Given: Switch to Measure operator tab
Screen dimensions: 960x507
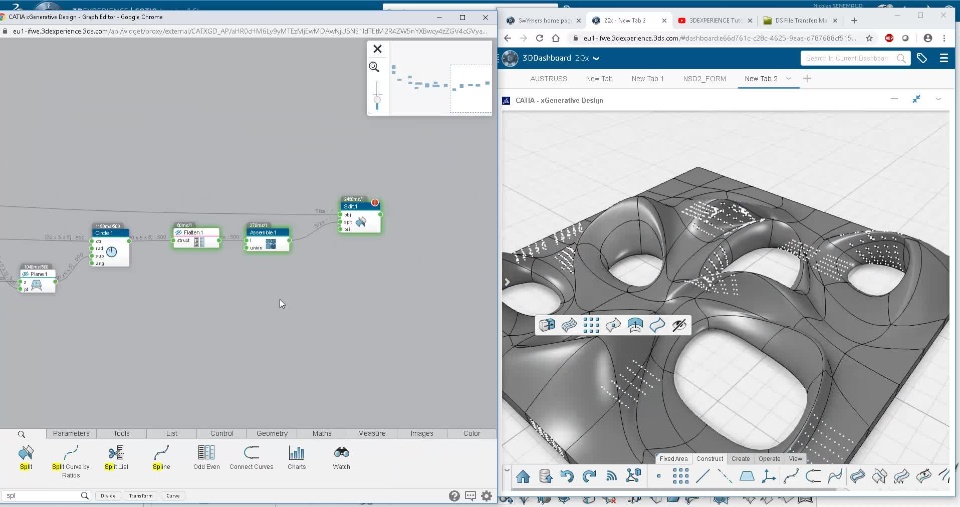Looking at the screenshot, I should coord(372,434).
